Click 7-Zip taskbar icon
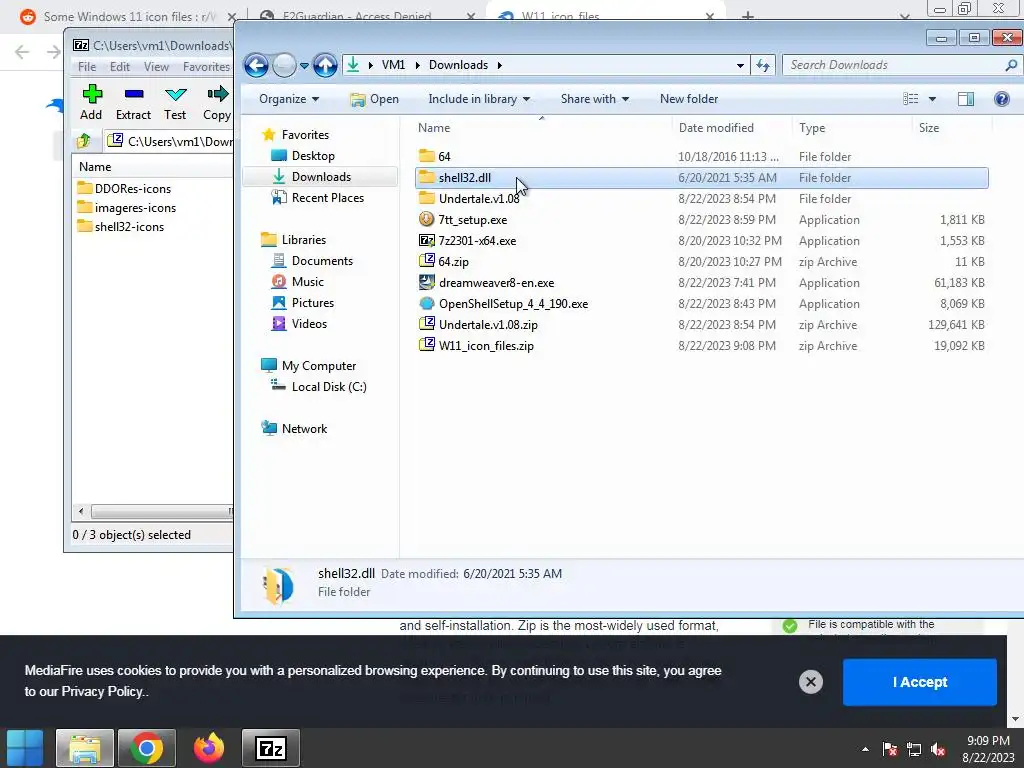Image resolution: width=1024 pixels, height=768 pixels. coord(271,748)
